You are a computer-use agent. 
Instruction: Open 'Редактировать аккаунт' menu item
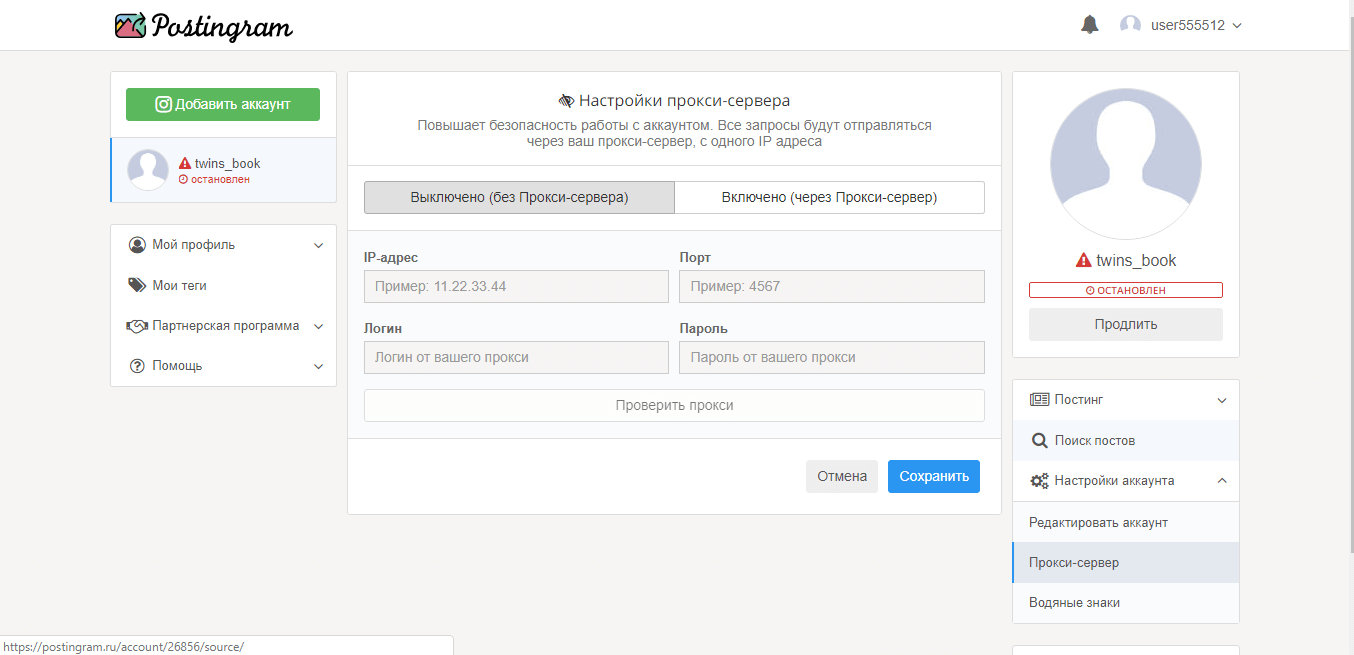tap(1098, 522)
